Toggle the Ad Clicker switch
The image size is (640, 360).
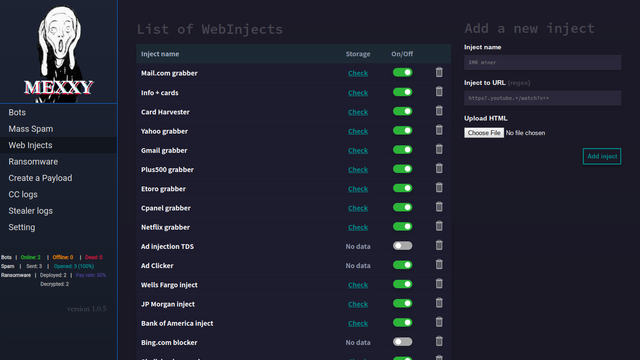tap(402, 264)
